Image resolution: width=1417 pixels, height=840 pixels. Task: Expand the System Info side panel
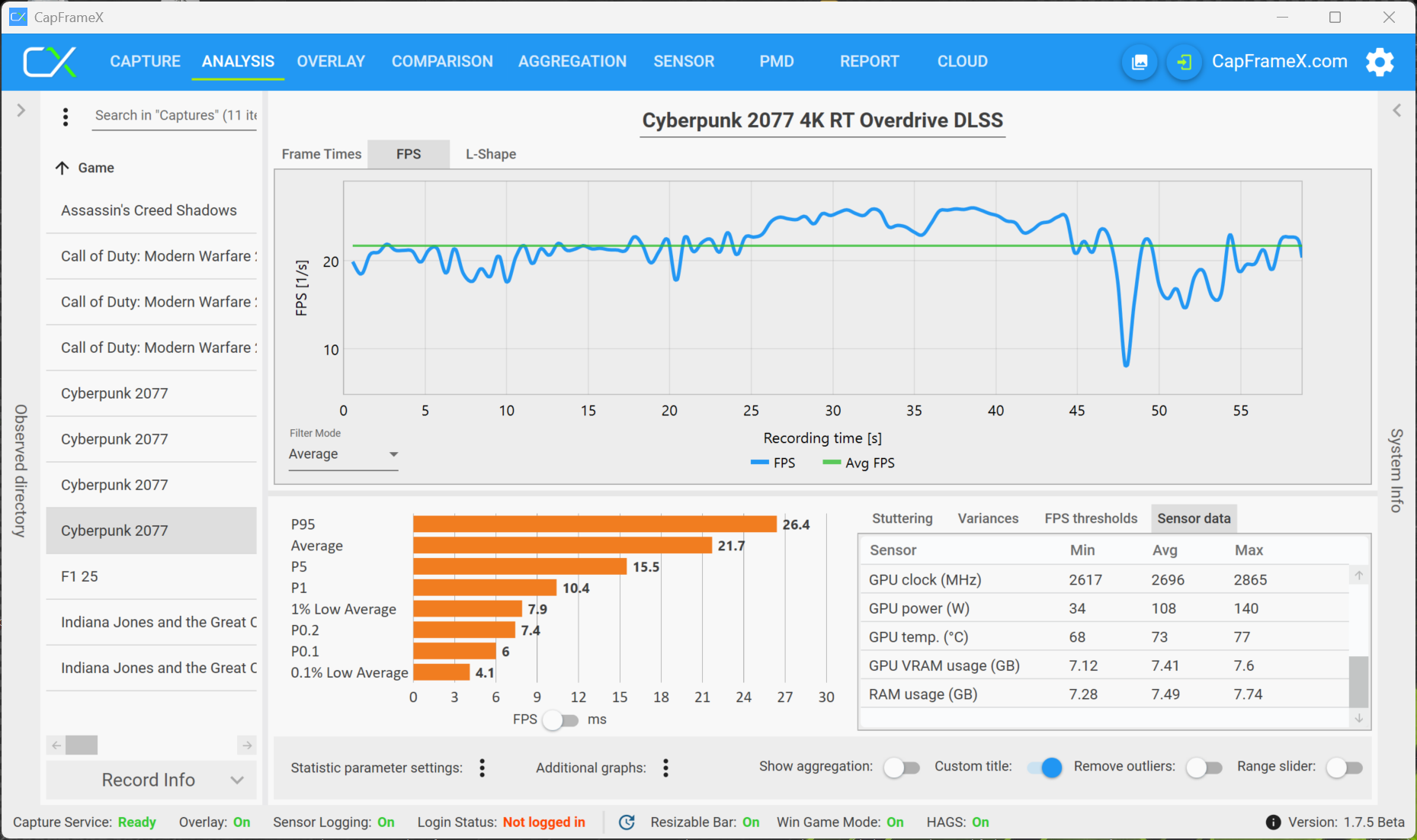click(x=1396, y=111)
